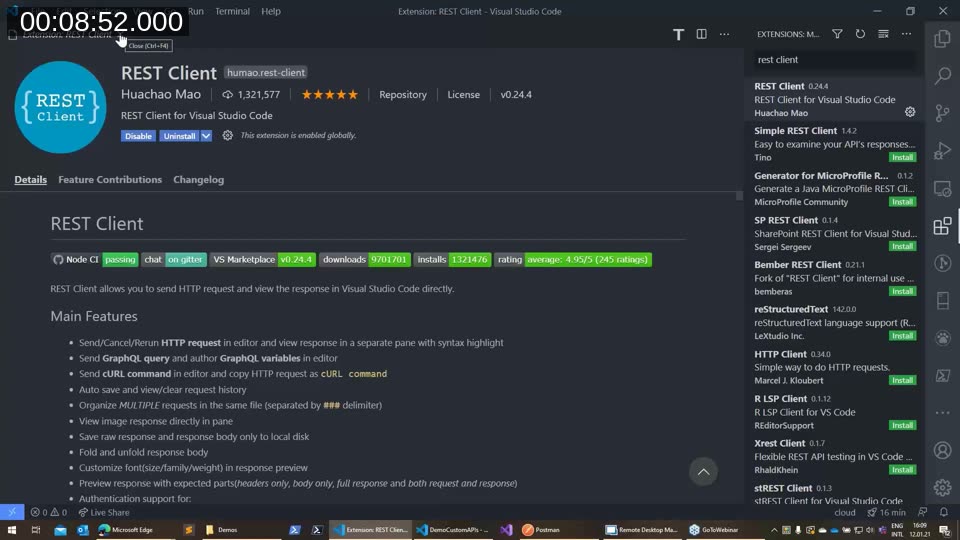The image size is (960, 540).
Task: Select REST Client in extensions list
Action: tap(834, 99)
